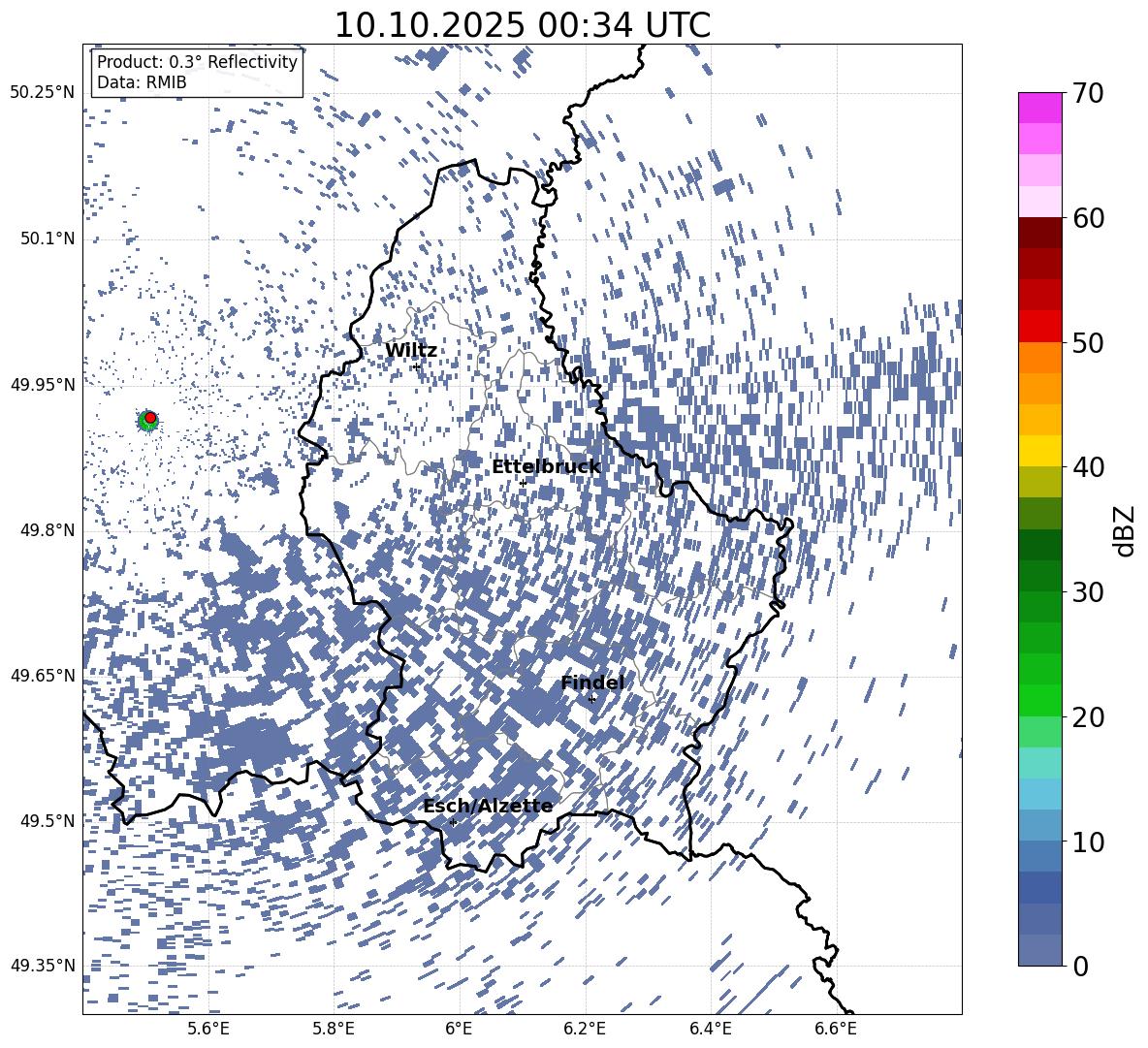Click the red radar site marker
1148x1048 pixels.
150,417
